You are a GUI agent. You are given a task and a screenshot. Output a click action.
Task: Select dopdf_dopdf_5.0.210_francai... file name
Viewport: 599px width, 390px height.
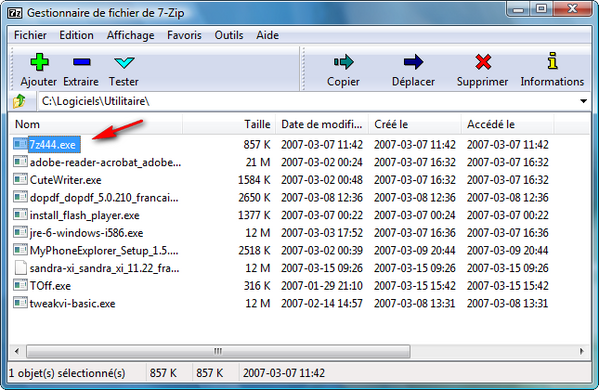[104, 198]
